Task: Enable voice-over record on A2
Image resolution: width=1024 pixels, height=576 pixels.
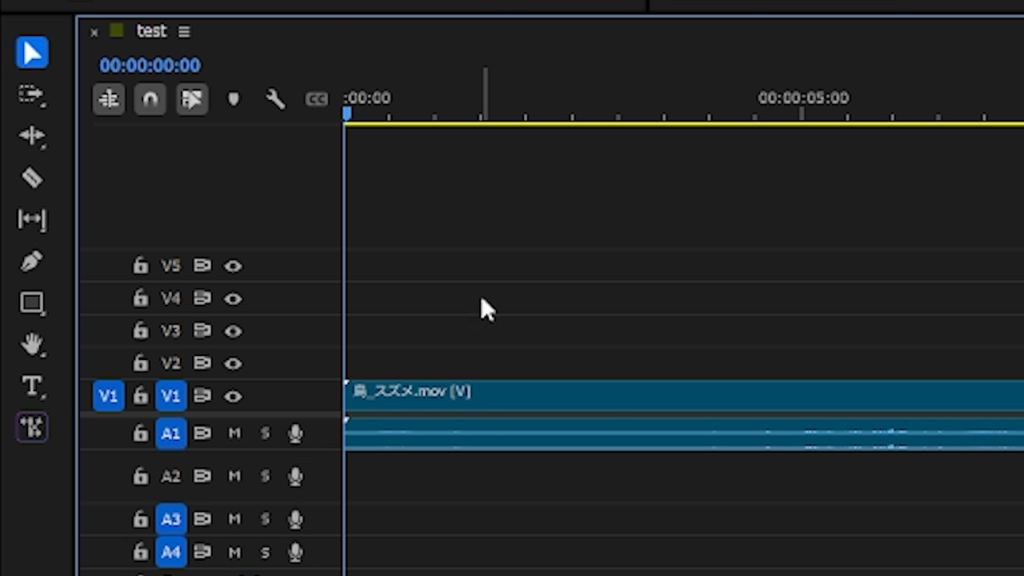Action: 296,477
